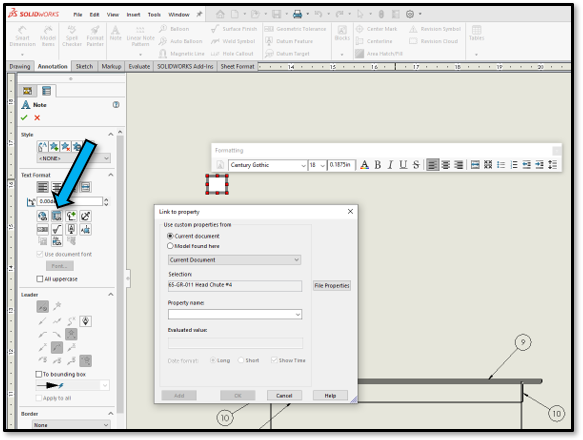Apply default attributes style icon
583x440 pixels.
(42, 146)
